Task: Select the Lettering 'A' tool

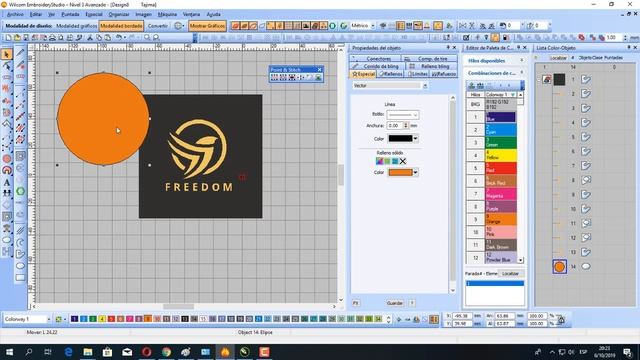Action: click(7, 183)
